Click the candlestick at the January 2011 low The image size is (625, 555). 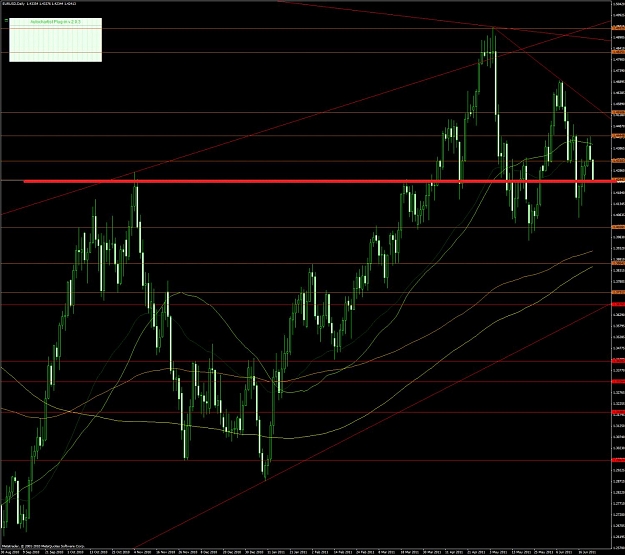[265, 469]
